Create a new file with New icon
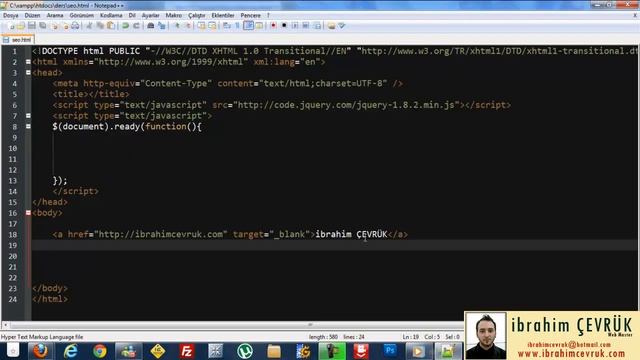Screen dimensions: 640x360 coord(11,26)
